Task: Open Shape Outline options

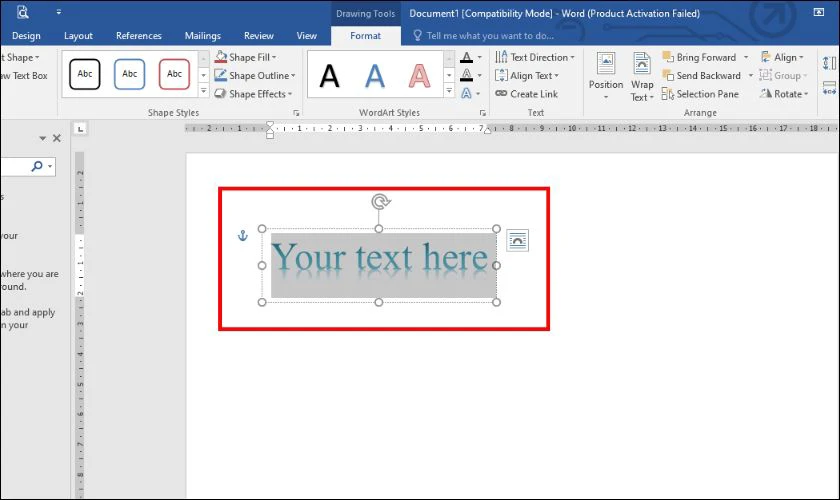Action: click(255, 76)
